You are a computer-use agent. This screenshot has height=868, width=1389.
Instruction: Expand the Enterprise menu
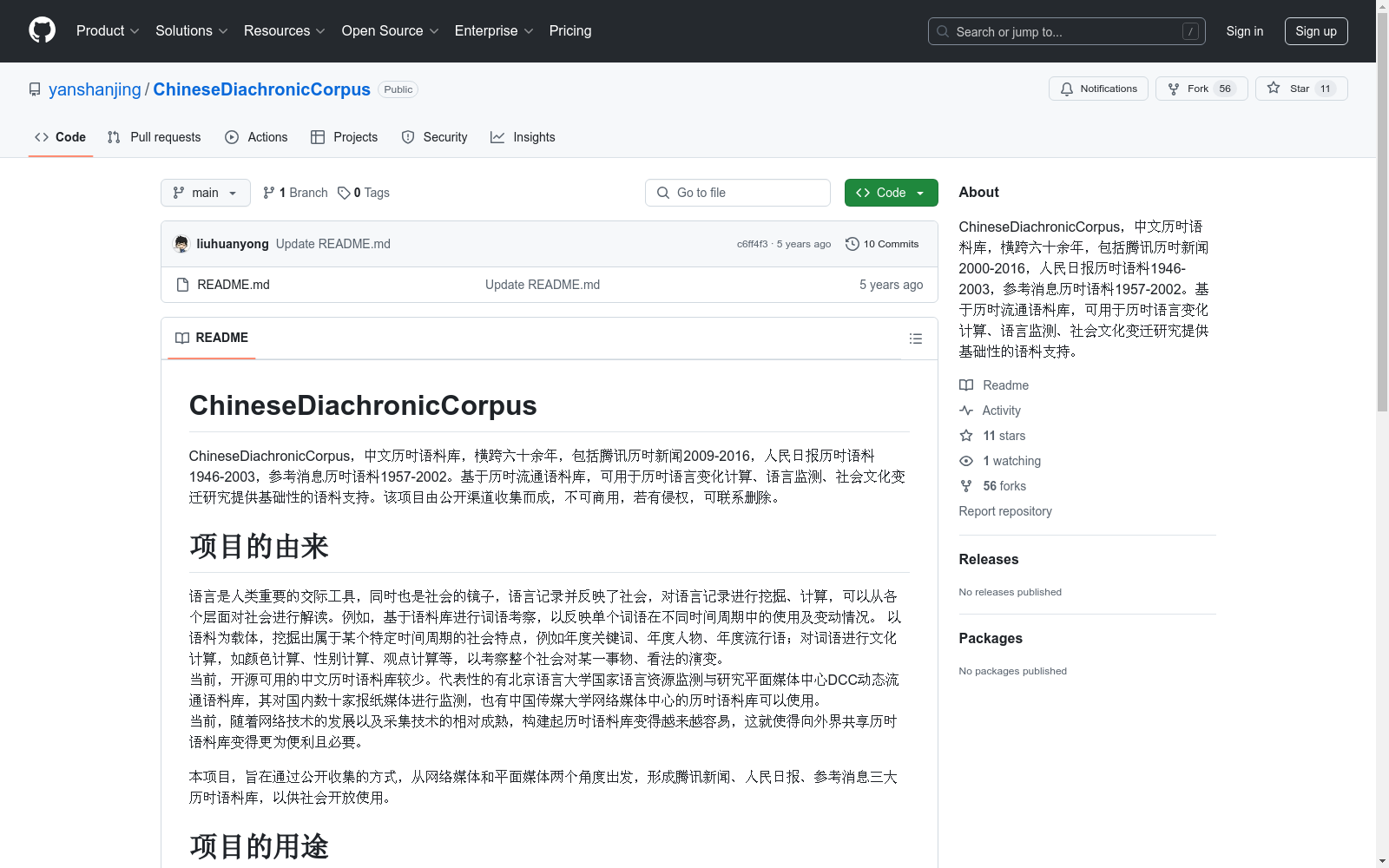point(494,30)
